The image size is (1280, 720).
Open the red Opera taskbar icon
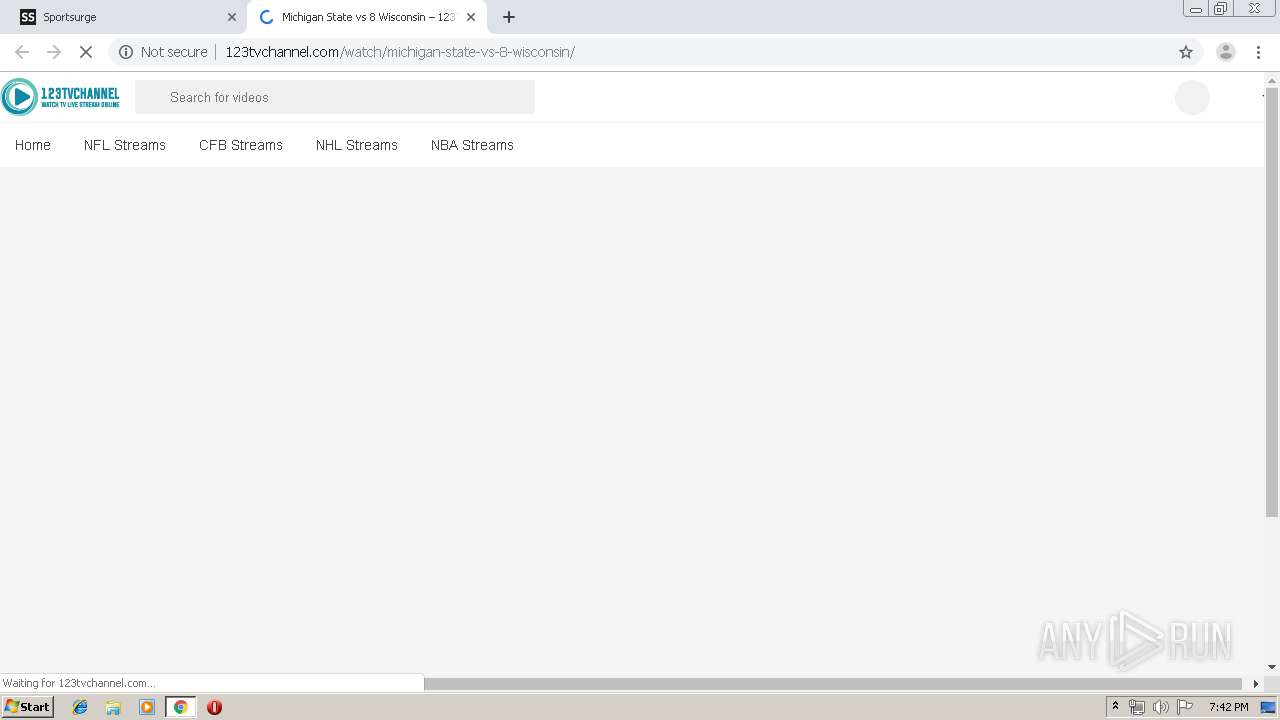pyautogui.click(x=214, y=707)
